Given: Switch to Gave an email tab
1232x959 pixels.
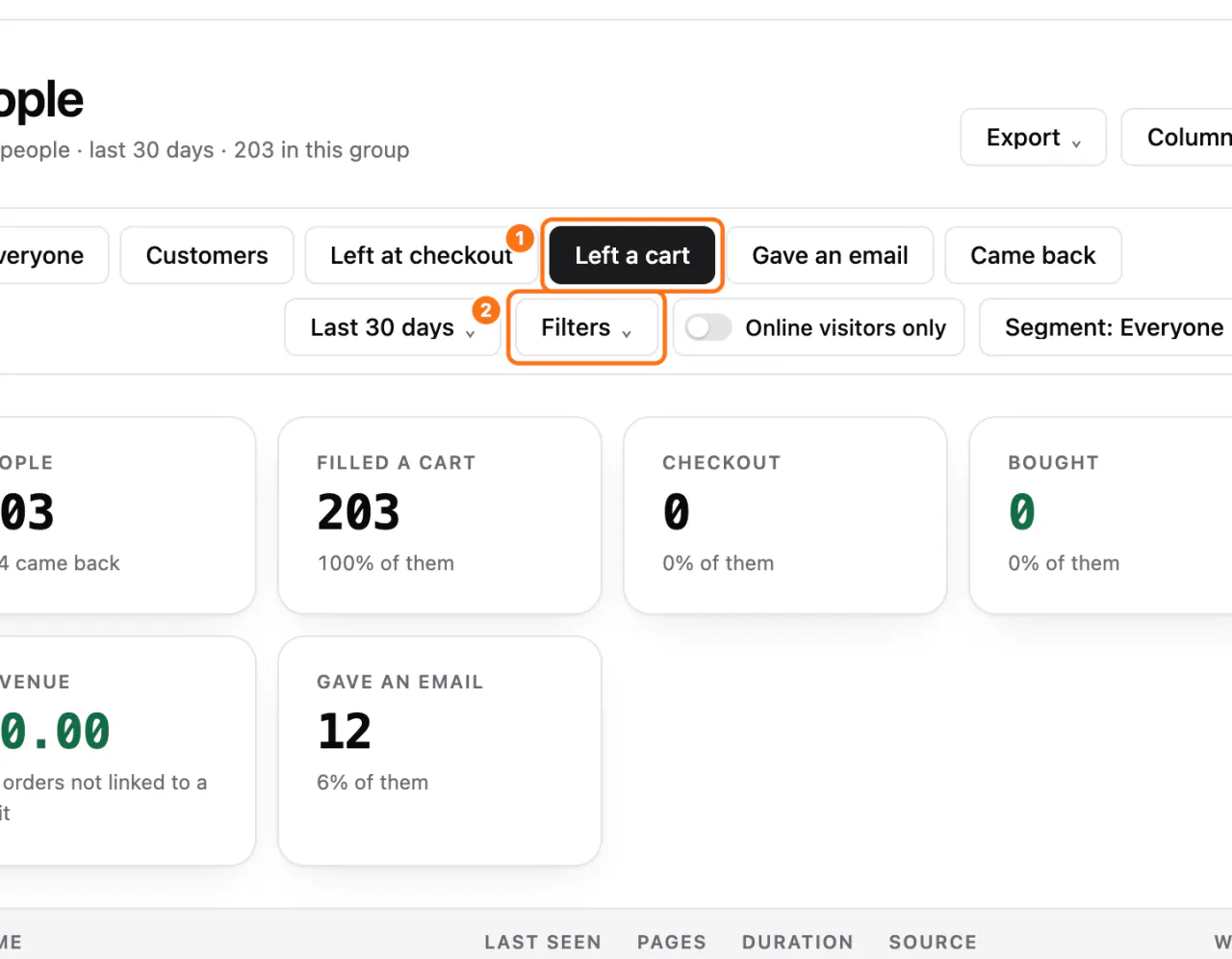Looking at the screenshot, I should coord(830,255).
